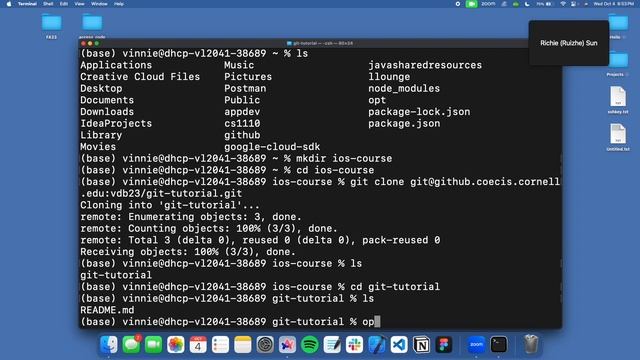Switch to Zoom app in dock
Viewport: 640px width, 360px height.
[x=476, y=345]
